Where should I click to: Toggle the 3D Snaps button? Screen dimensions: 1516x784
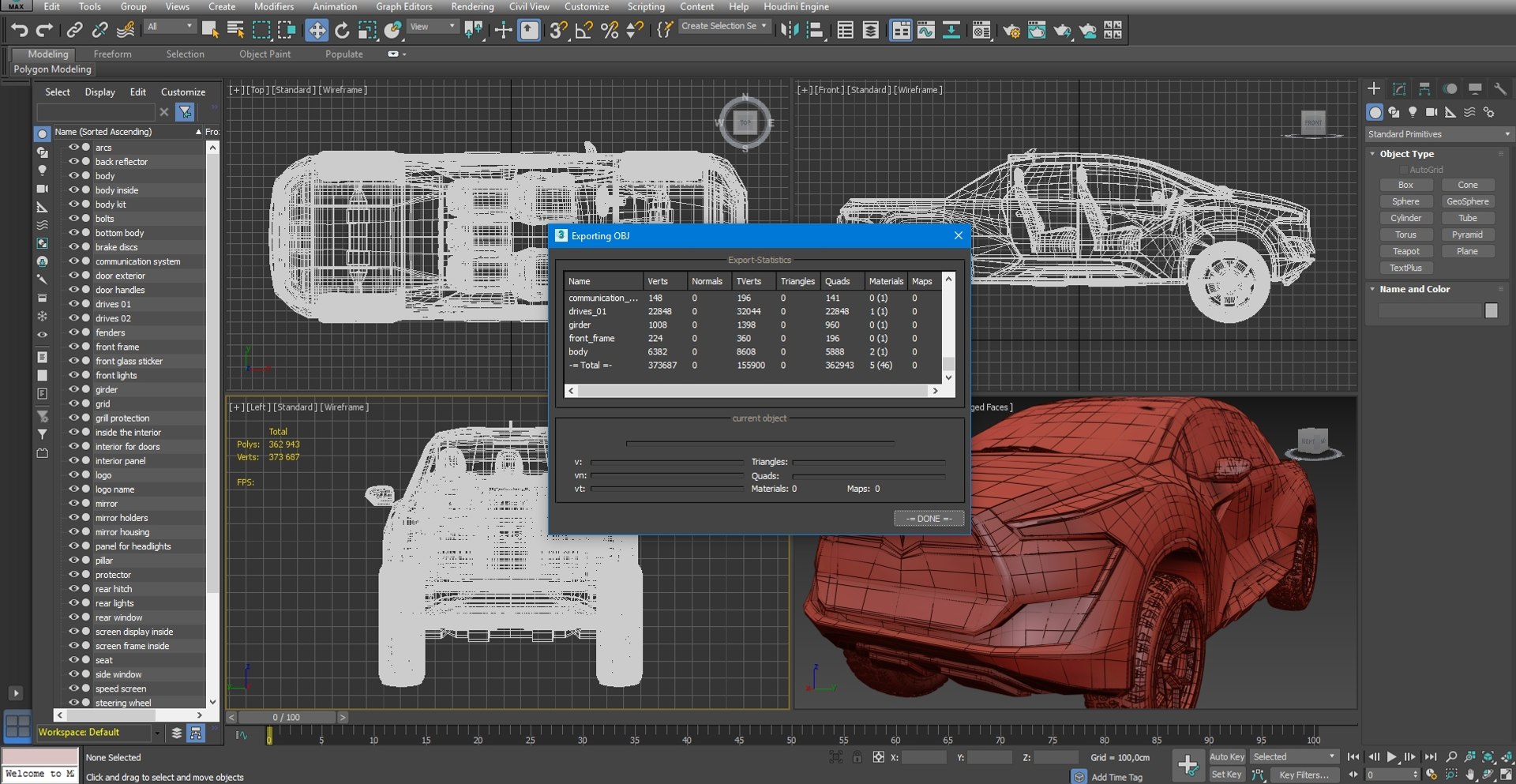click(x=558, y=30)
